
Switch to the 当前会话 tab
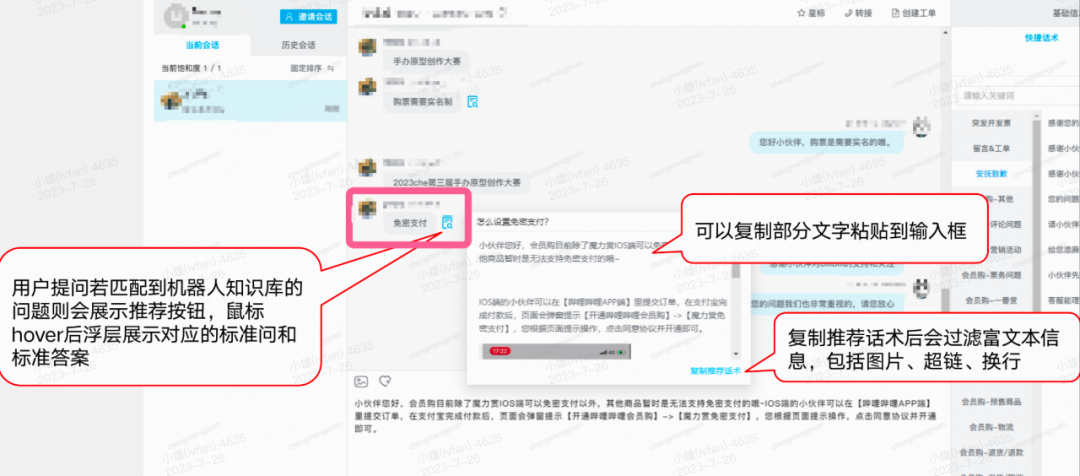coord(202,45)
